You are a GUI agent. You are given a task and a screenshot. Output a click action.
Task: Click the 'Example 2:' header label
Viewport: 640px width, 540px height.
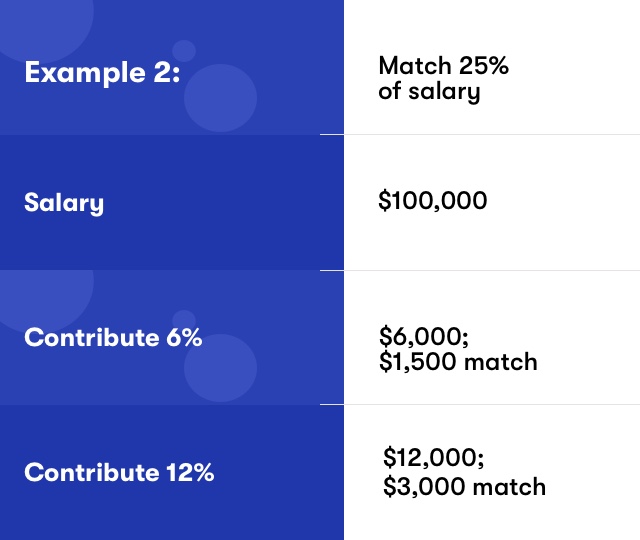coord(102,73)
